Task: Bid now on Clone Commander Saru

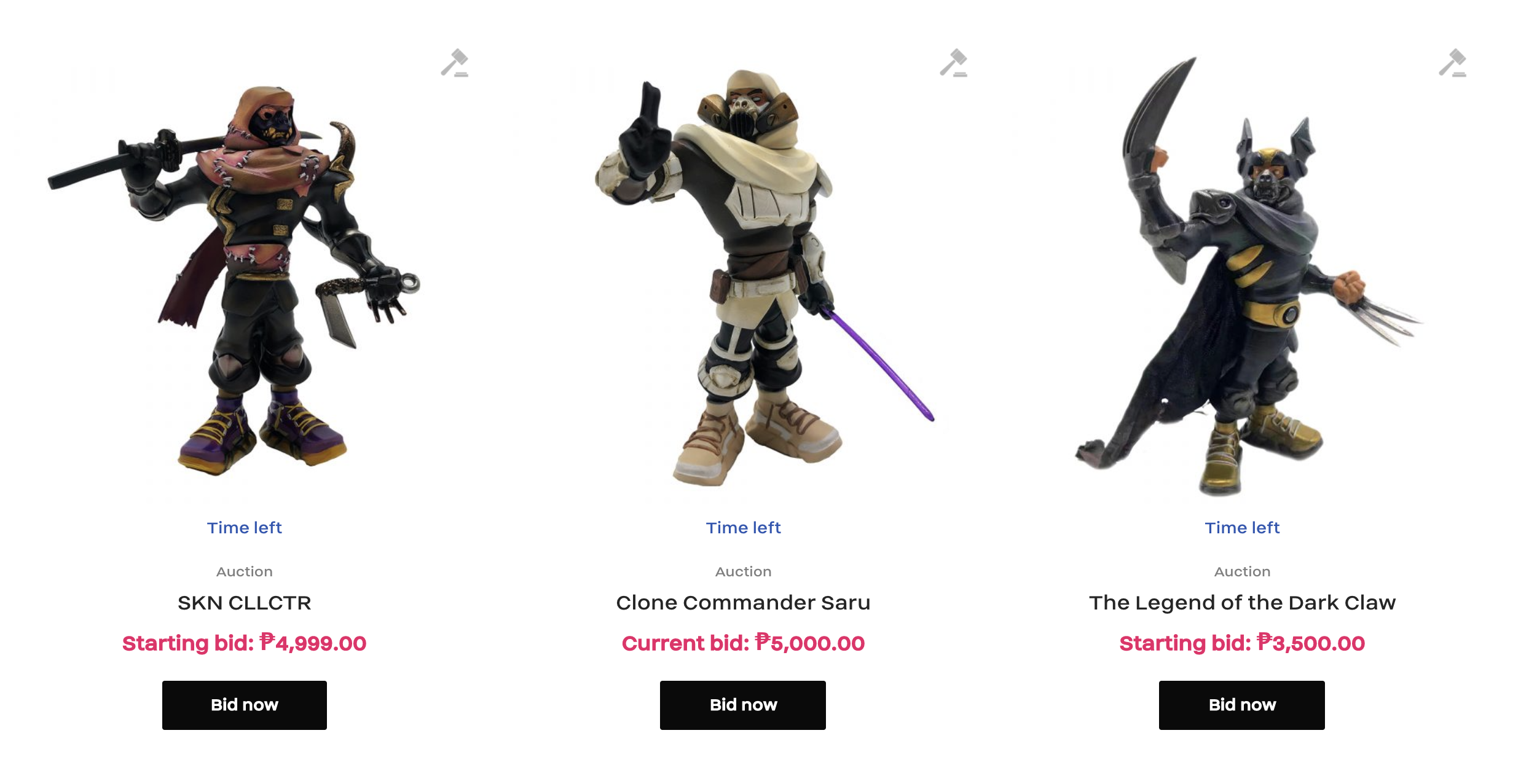Action: pyautogui.click(x=743, y=705)
